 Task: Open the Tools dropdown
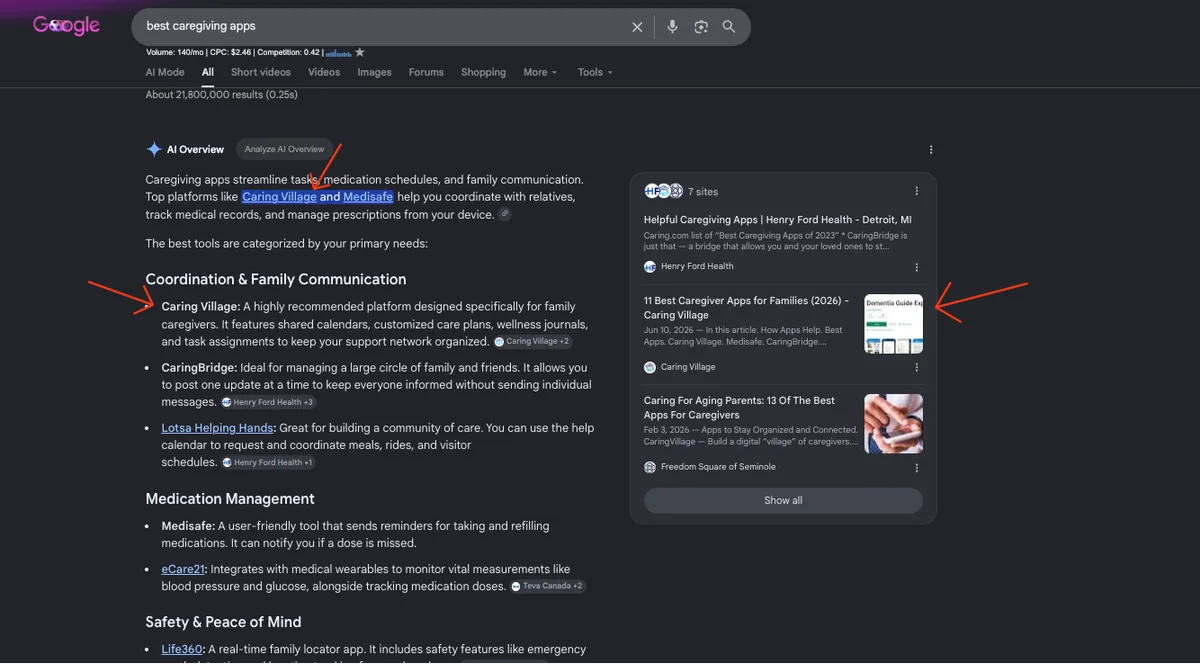point(595,72)
